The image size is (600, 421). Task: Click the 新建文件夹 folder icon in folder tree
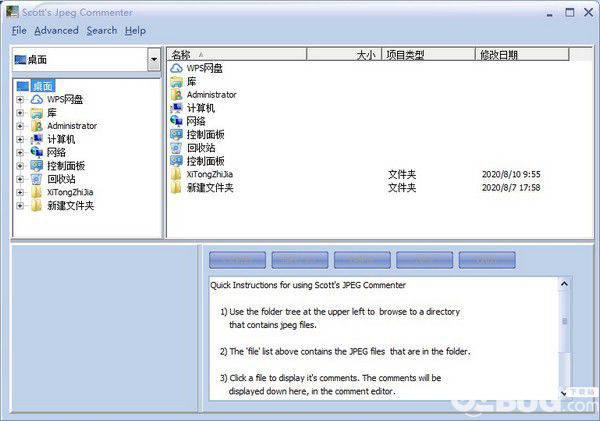[x=37, y=206]
